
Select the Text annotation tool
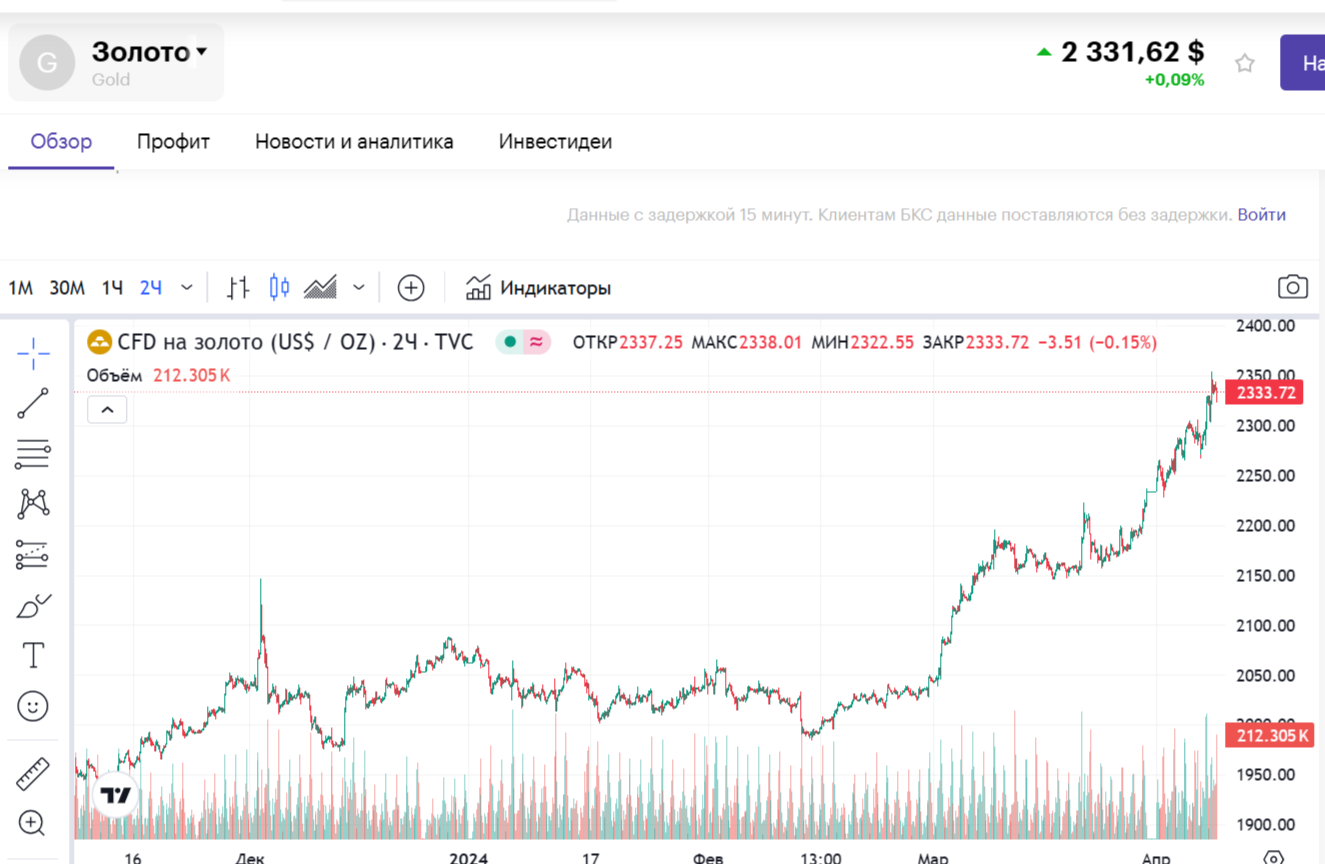click(33, 656)
